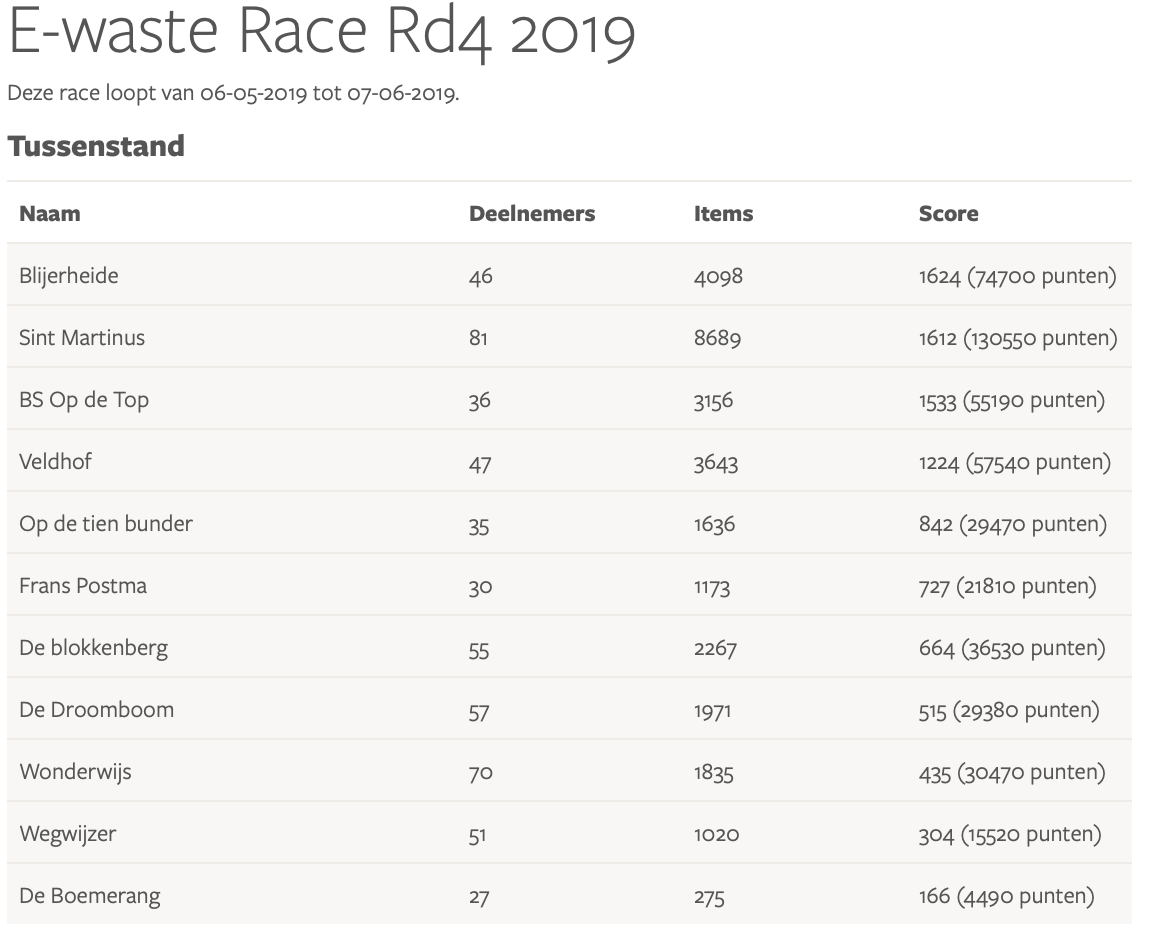Image resolution: width=1154 pixels, height=946 pixels.
Task: Select De Boemerang at table bottom
Action: pos(89,895)
